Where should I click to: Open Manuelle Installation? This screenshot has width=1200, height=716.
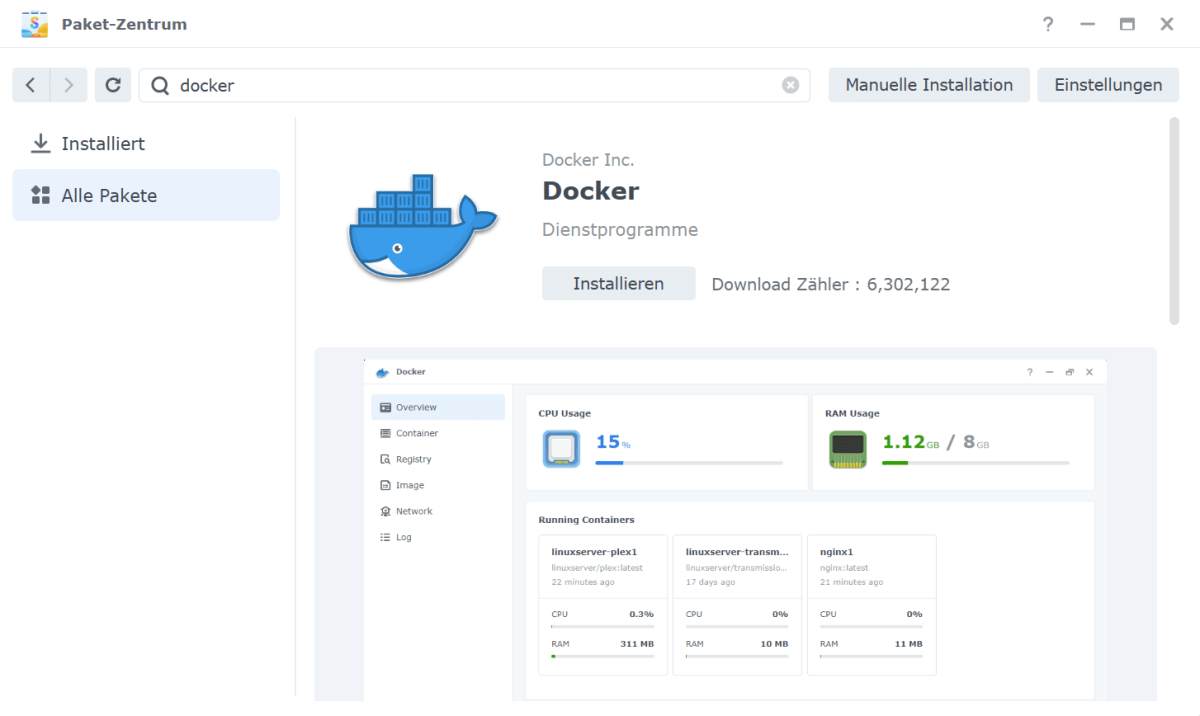[929, 85]
